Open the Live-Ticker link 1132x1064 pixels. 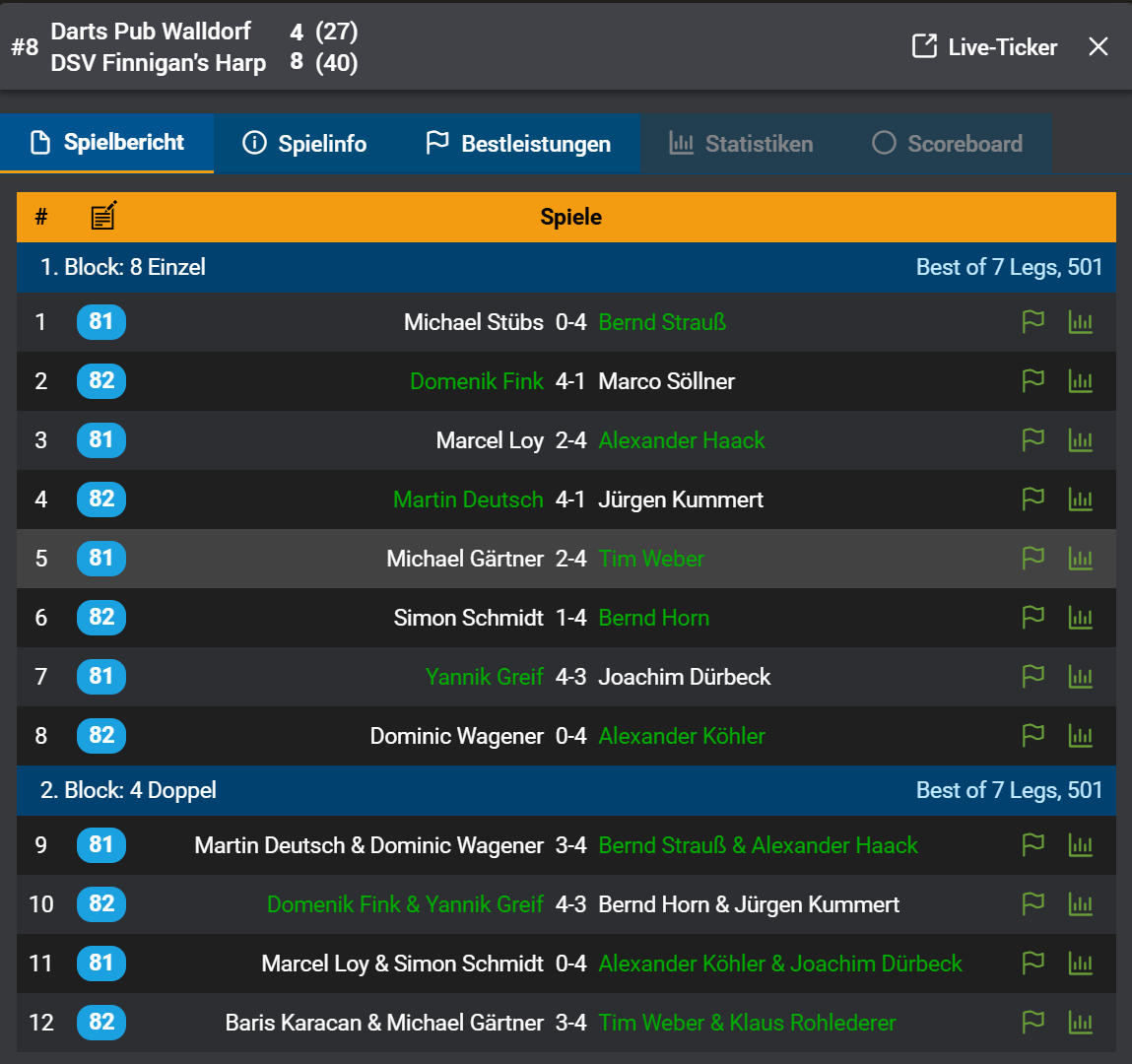tap(984, 47)
